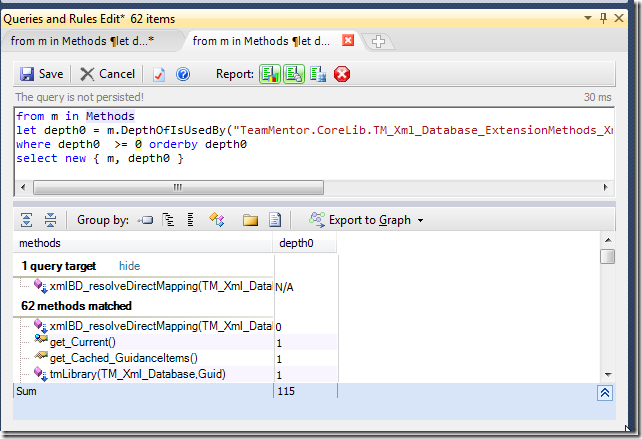This screenshot has width=642, height=439.
Task: Open the panel options dropdown arrow
Action: [x=588, y=18]
